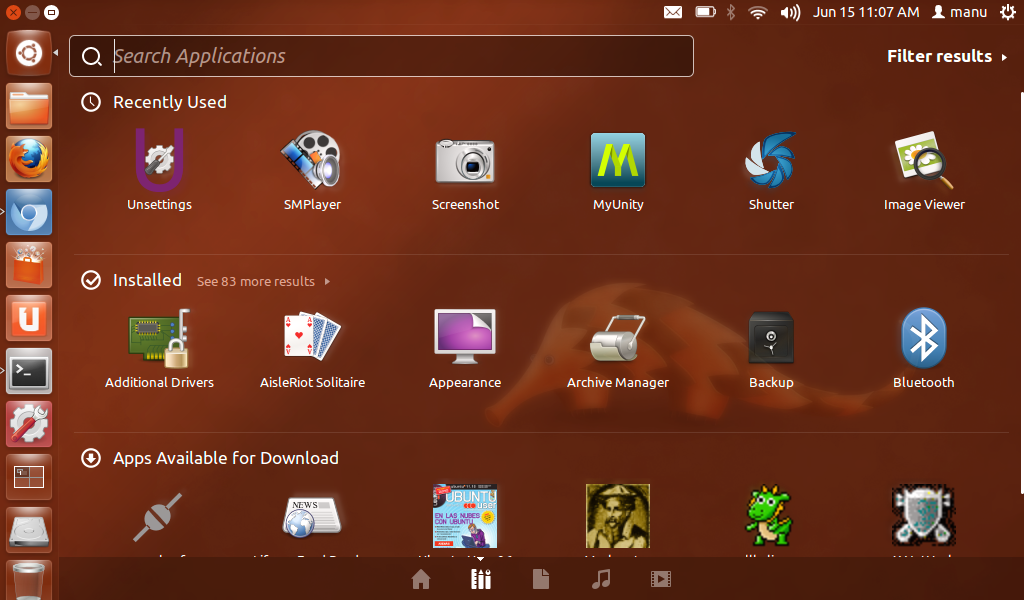Switch to the Home lens tab
Image resolution: width=1024 pixels, height=600 pixels.
(x=421, y=579)
